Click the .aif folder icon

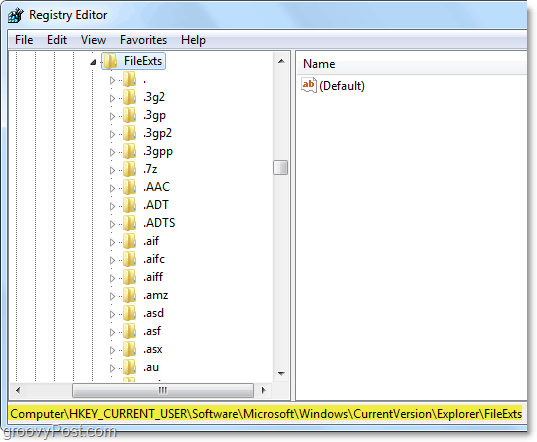click(x=129, y=241)
